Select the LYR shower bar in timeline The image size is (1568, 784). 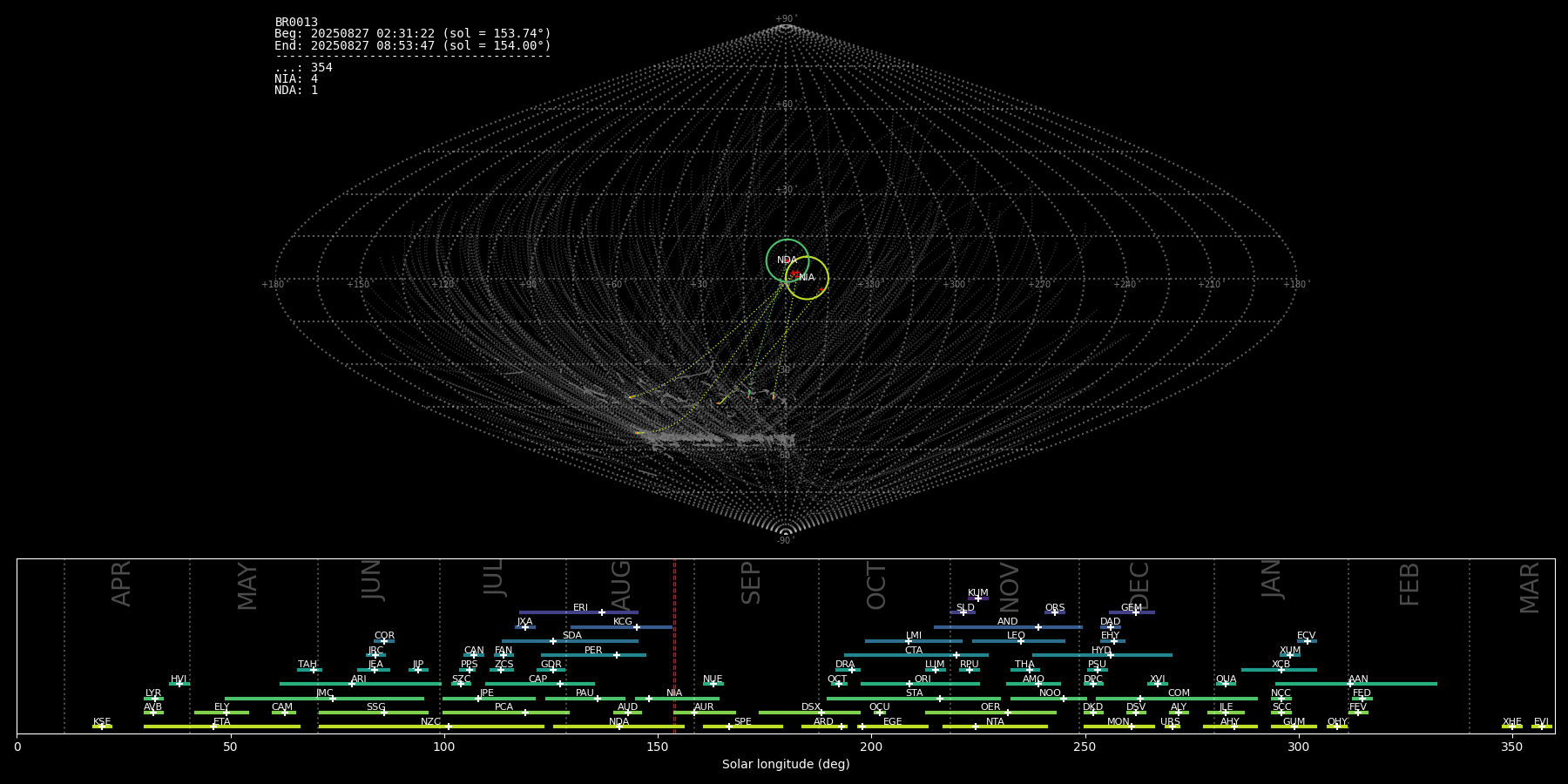click(153, 699)
